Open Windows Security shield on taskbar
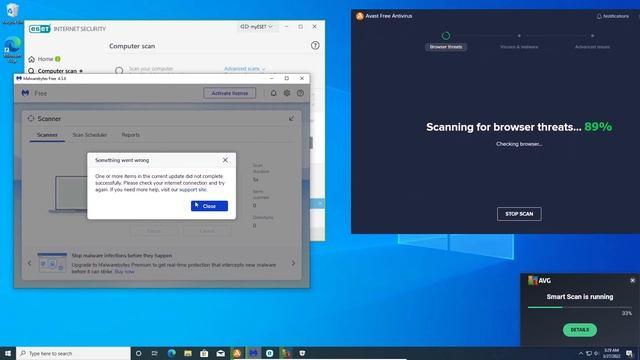 (302, 353)
